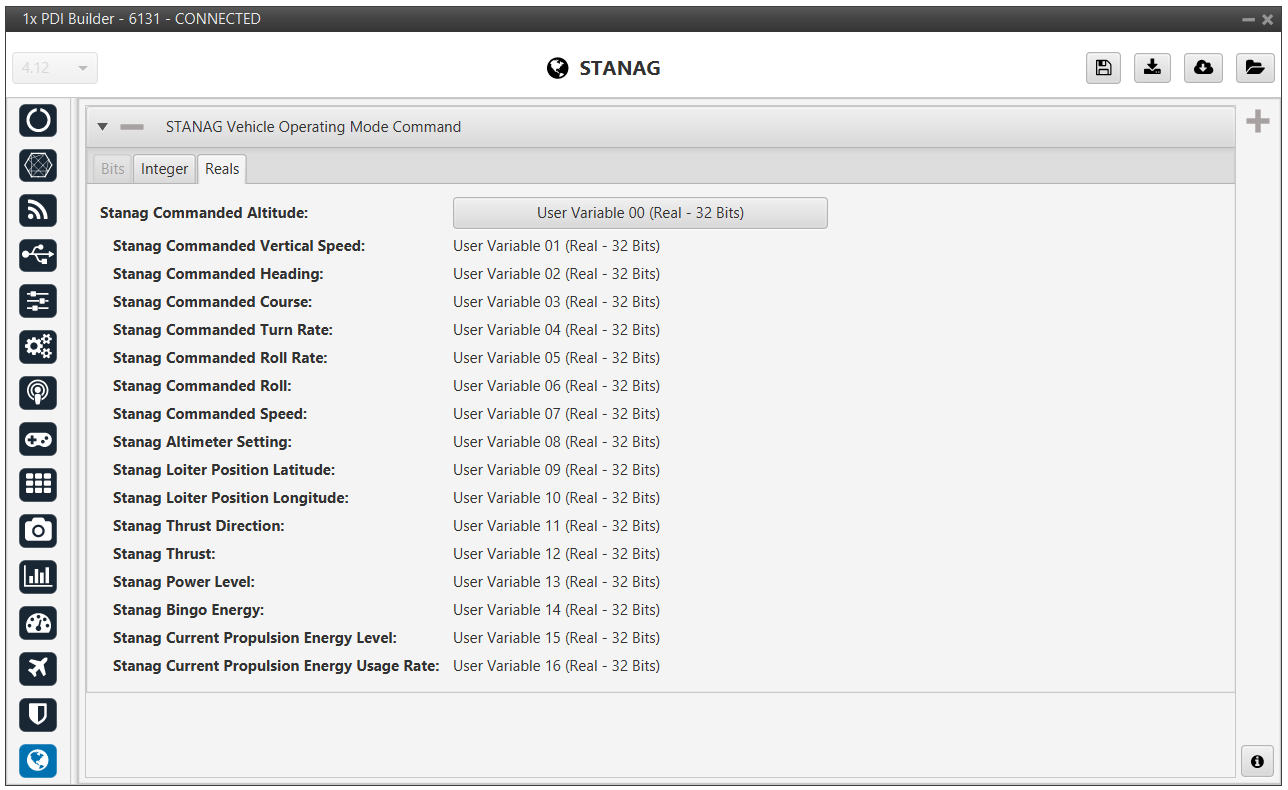Image resolution: width=1288 pixels, height=790 pixels.
Task: Click User Variable 12 for Stanag Thrust
Action: tap(556, 554)
